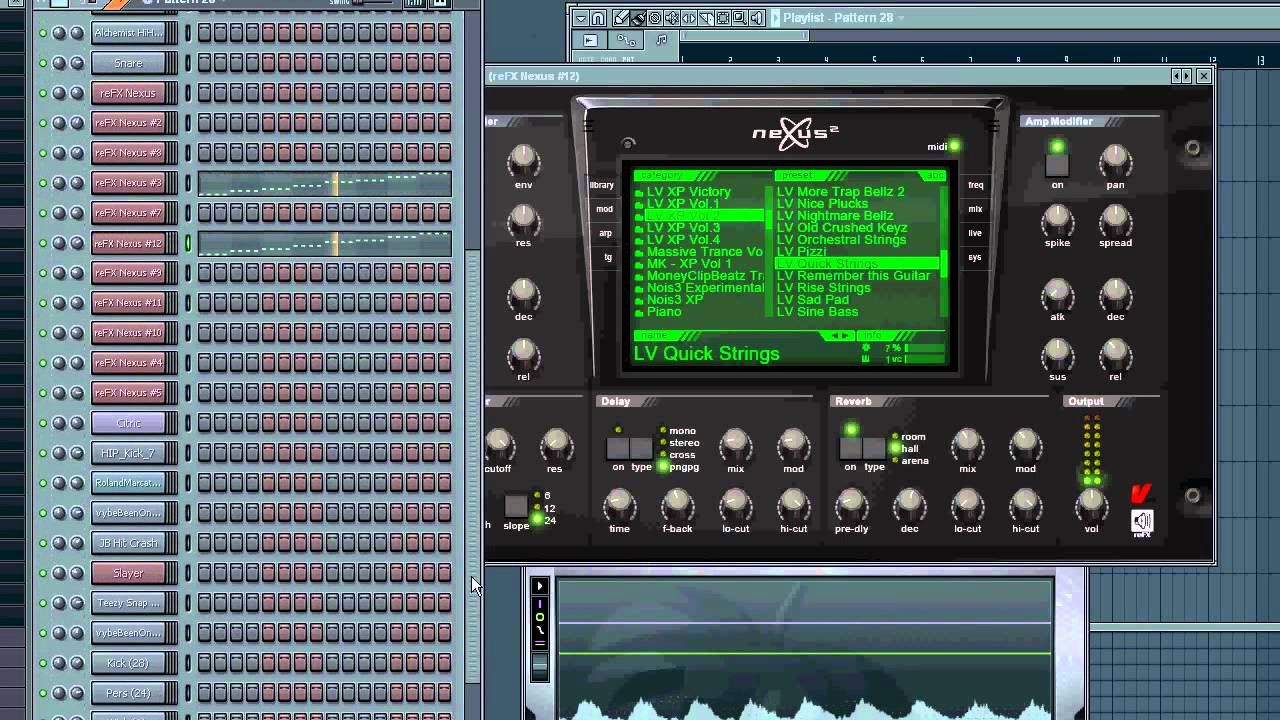Image resolution: width=1280 pixels, height=720 pixels.
Task: Mute the Citric channel green LED
Action: [x=42, y=423]
